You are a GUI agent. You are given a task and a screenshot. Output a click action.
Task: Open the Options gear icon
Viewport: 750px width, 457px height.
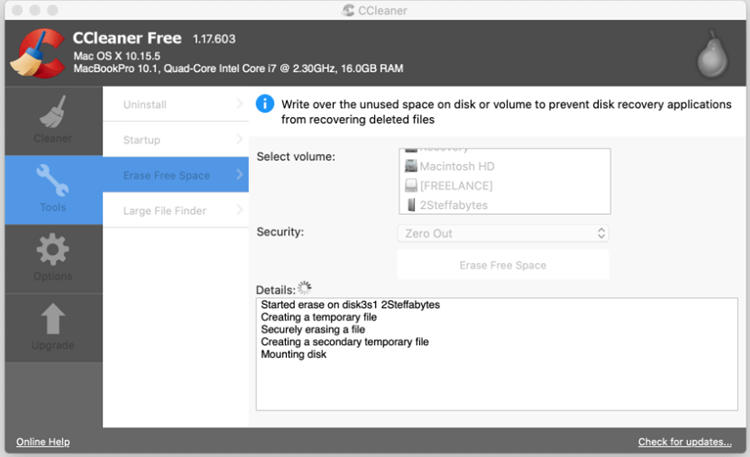click(53, 249)
